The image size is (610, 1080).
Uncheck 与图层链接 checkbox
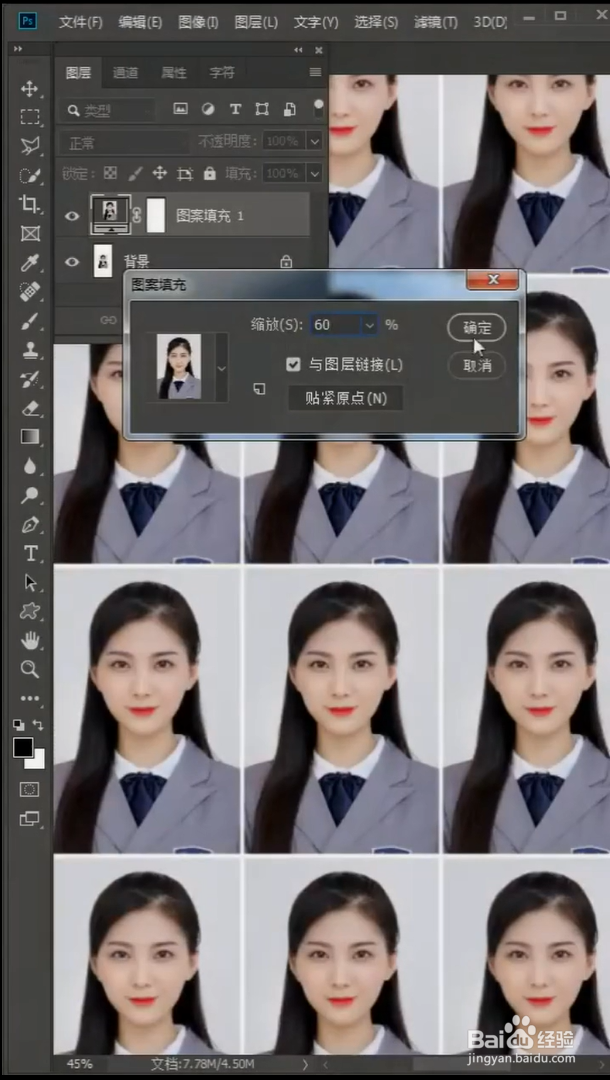tap(293, 364)
